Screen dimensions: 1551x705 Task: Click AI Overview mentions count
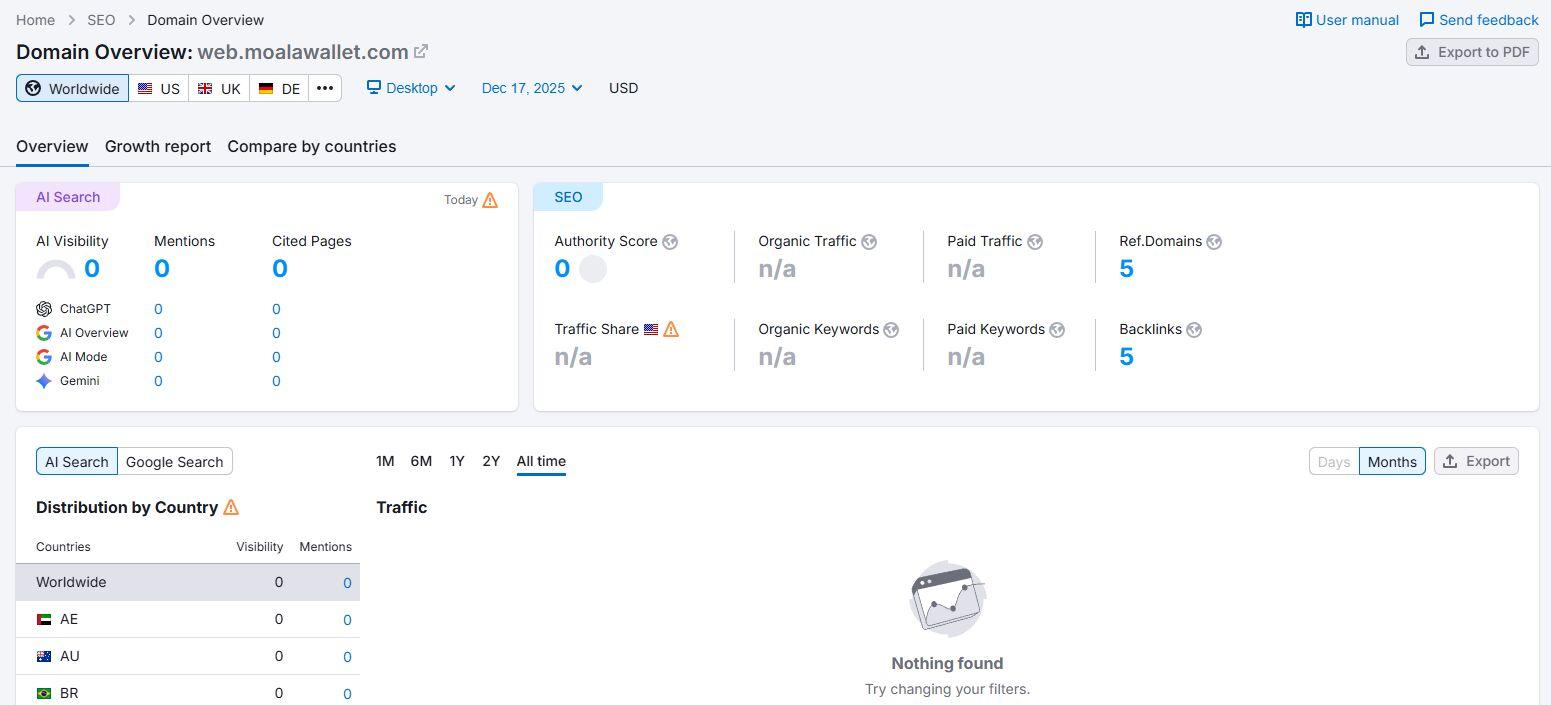[x=158, y=333]
